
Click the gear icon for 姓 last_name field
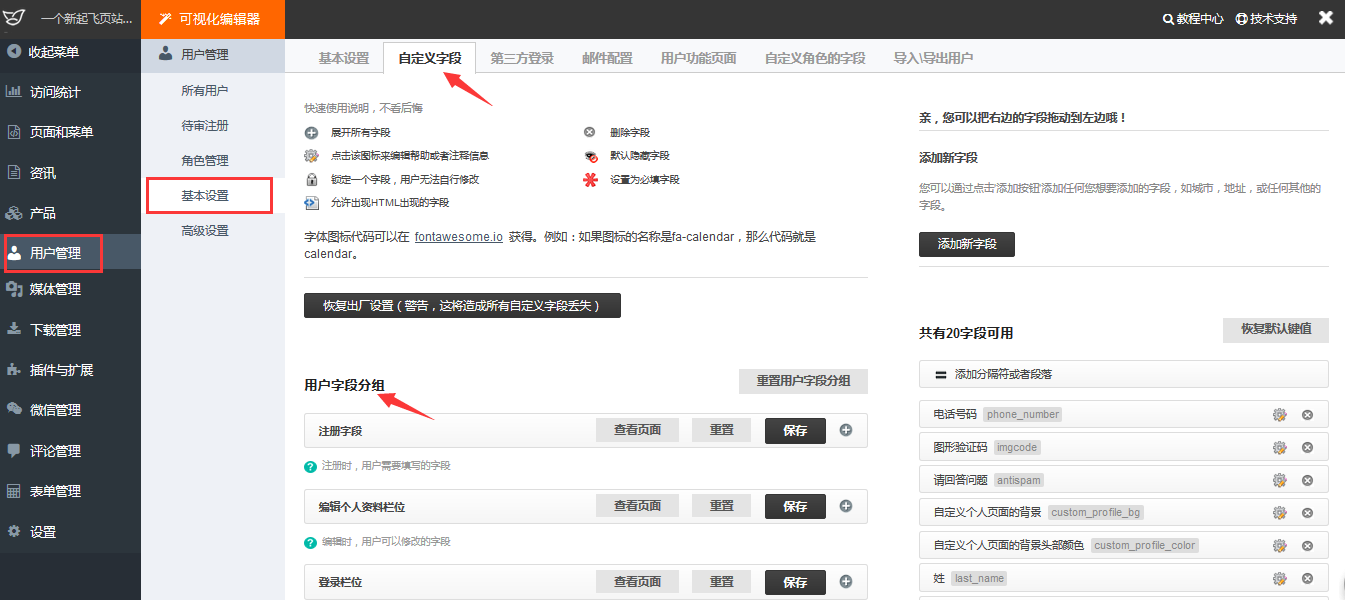point(1279,579)
